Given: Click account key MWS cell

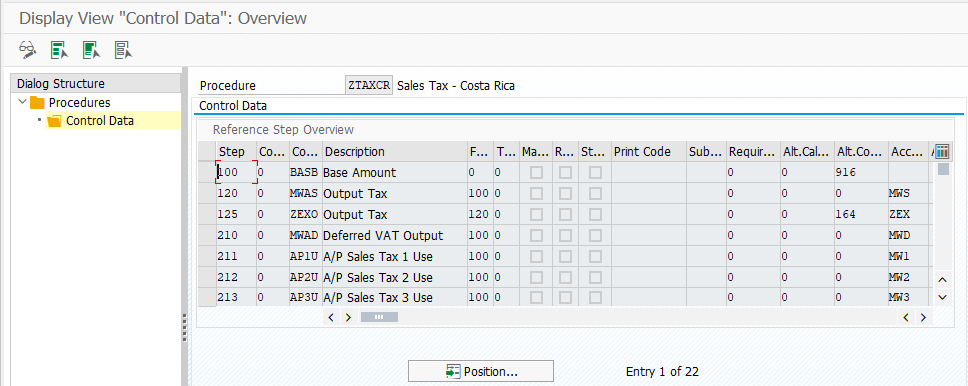Looking at the screenshot, I should [908, 194].
